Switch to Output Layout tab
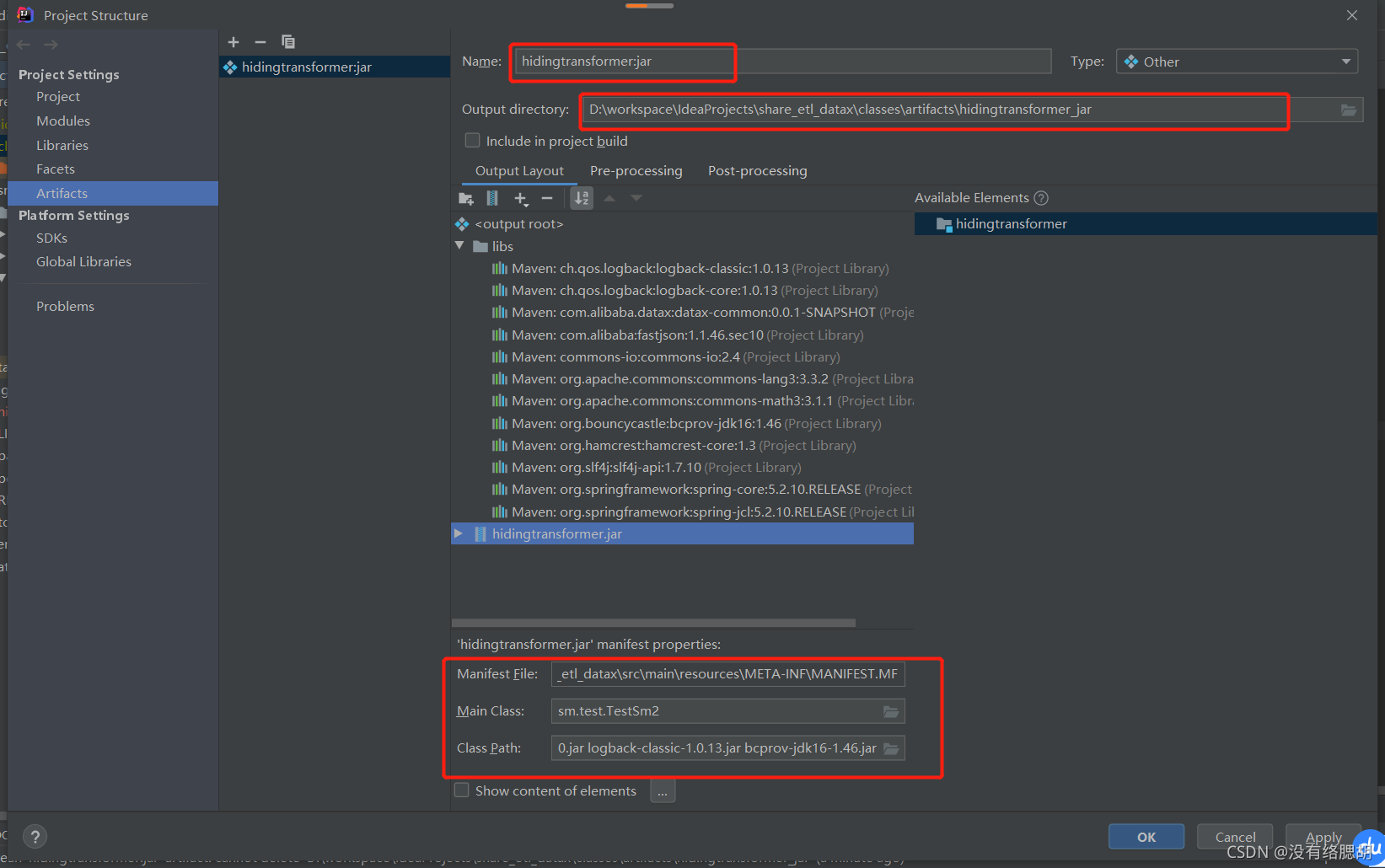This screenshot has height=868, width=1385. 519,171
